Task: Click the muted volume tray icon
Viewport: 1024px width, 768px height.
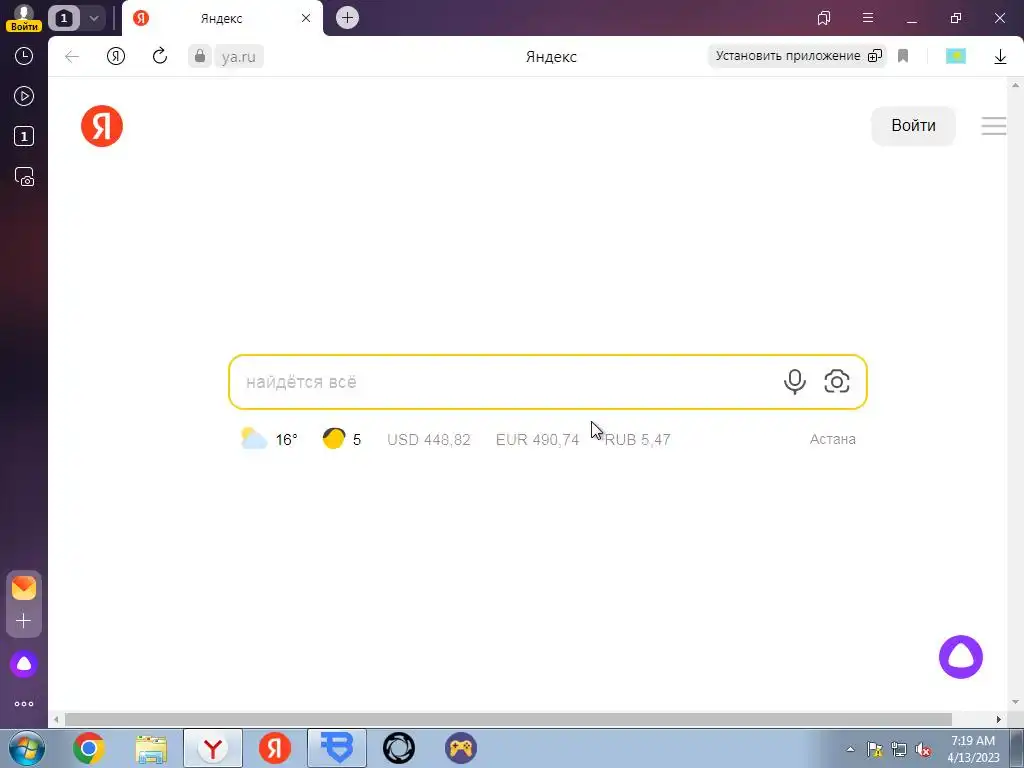Action: pyautogui.click(x=923, y=750)
